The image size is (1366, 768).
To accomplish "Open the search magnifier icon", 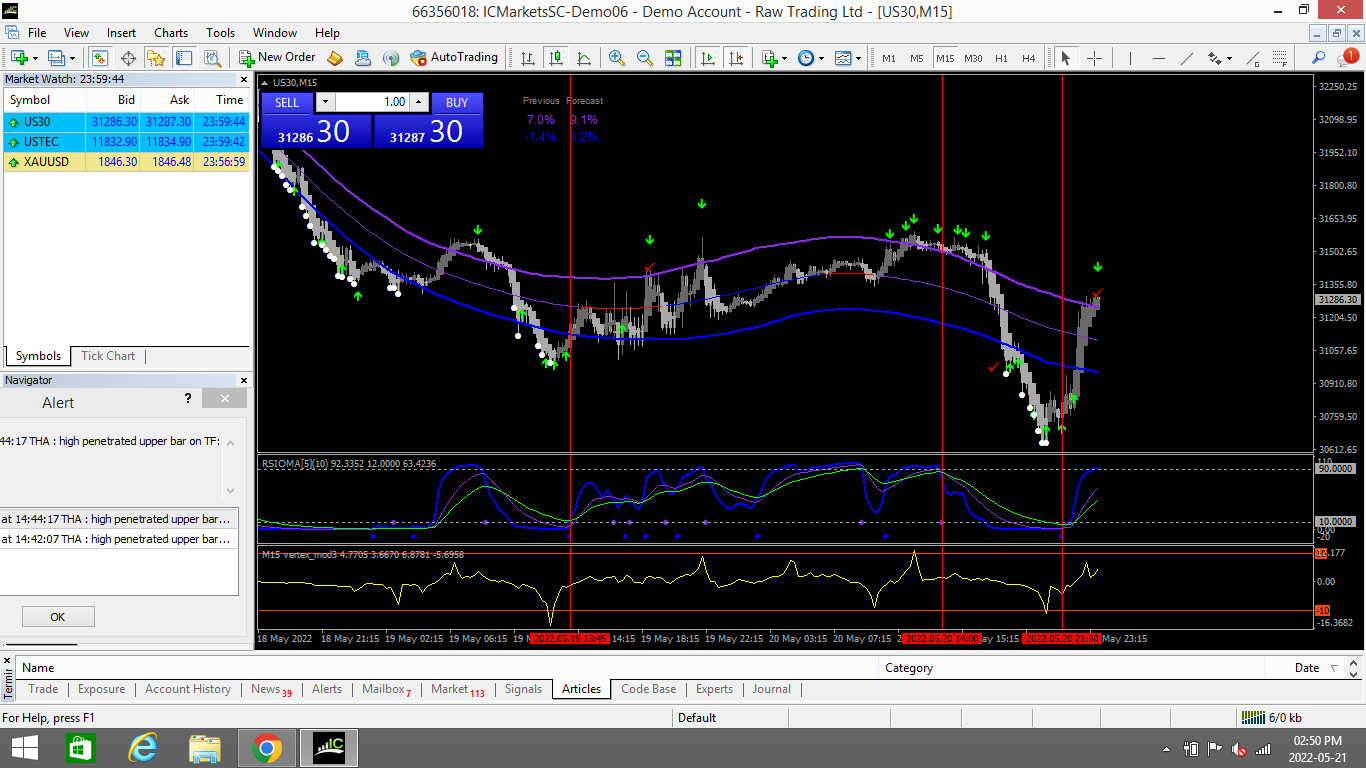I will (x=1319, y=58).
